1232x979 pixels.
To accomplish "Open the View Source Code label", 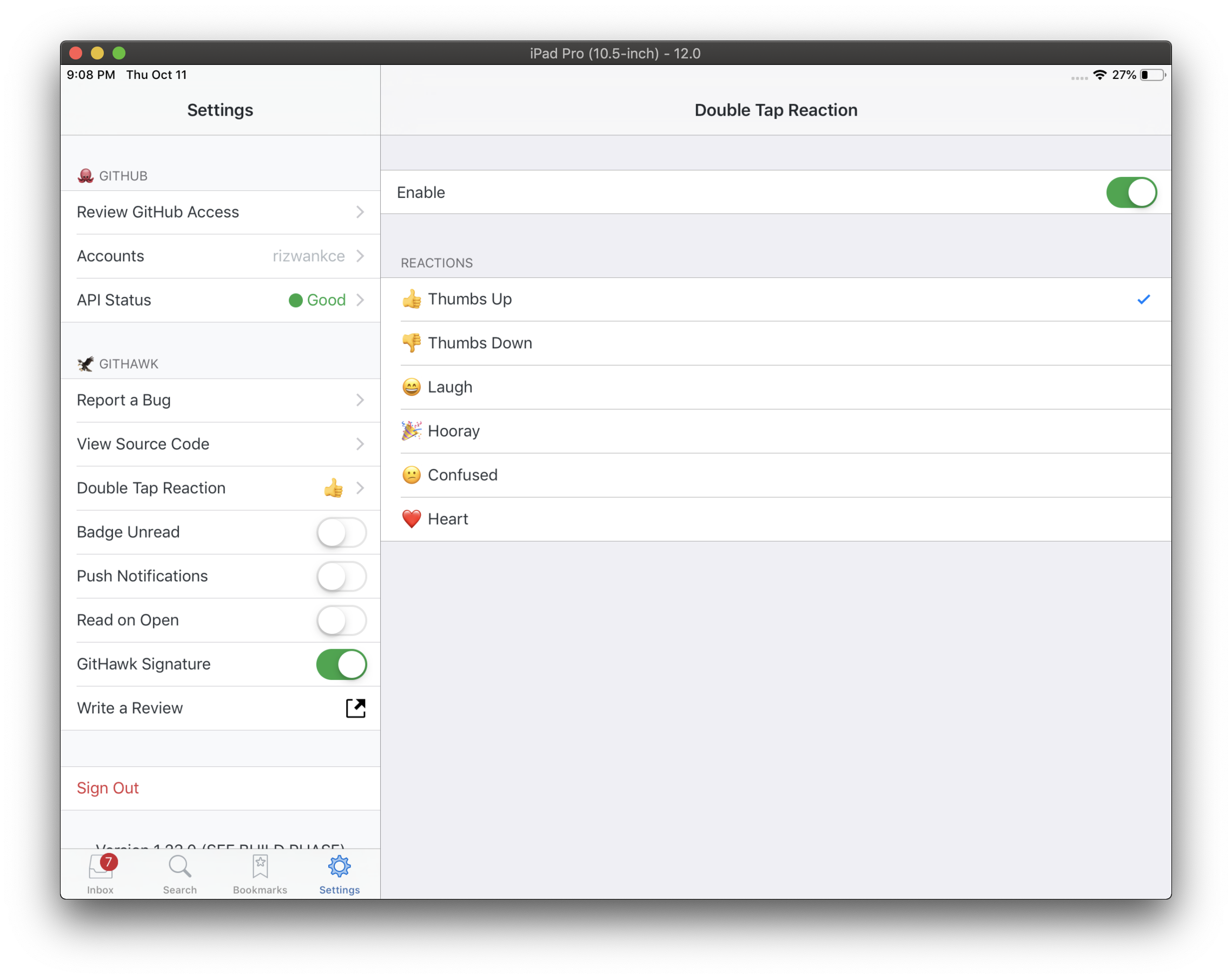I will [x=143, y=444].
